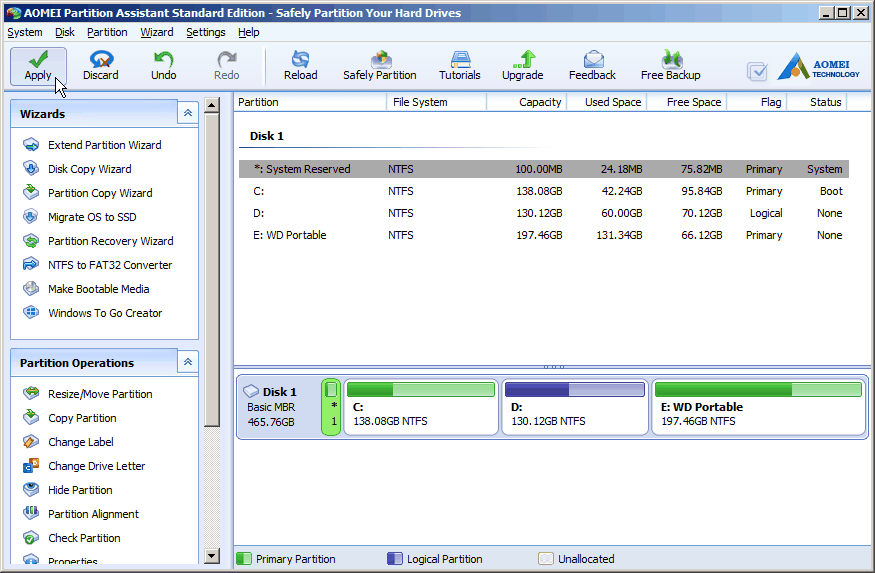Click Logical Partition legend swatch
875x573 pixels.
[x=395, y=559]
